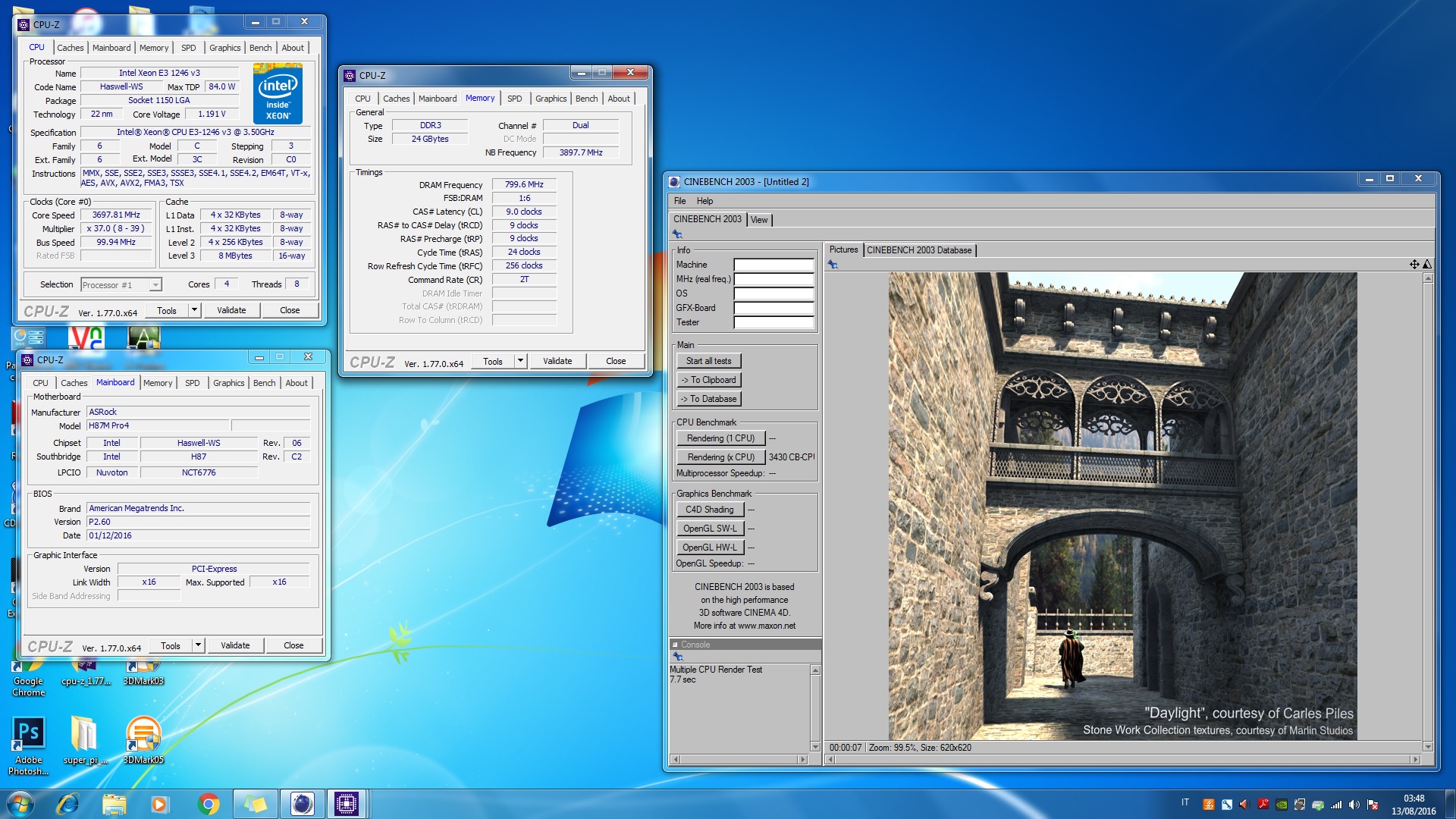Switch to CPU-Z taskbar button

(x=347, y=804)
